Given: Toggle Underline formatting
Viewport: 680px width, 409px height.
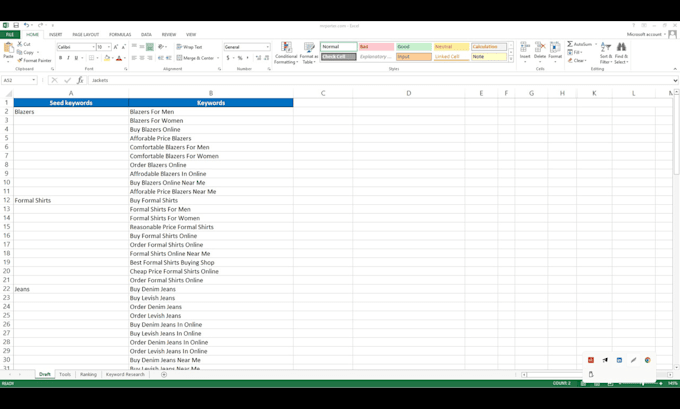Looking at the screenshot, I should (76, 58).
